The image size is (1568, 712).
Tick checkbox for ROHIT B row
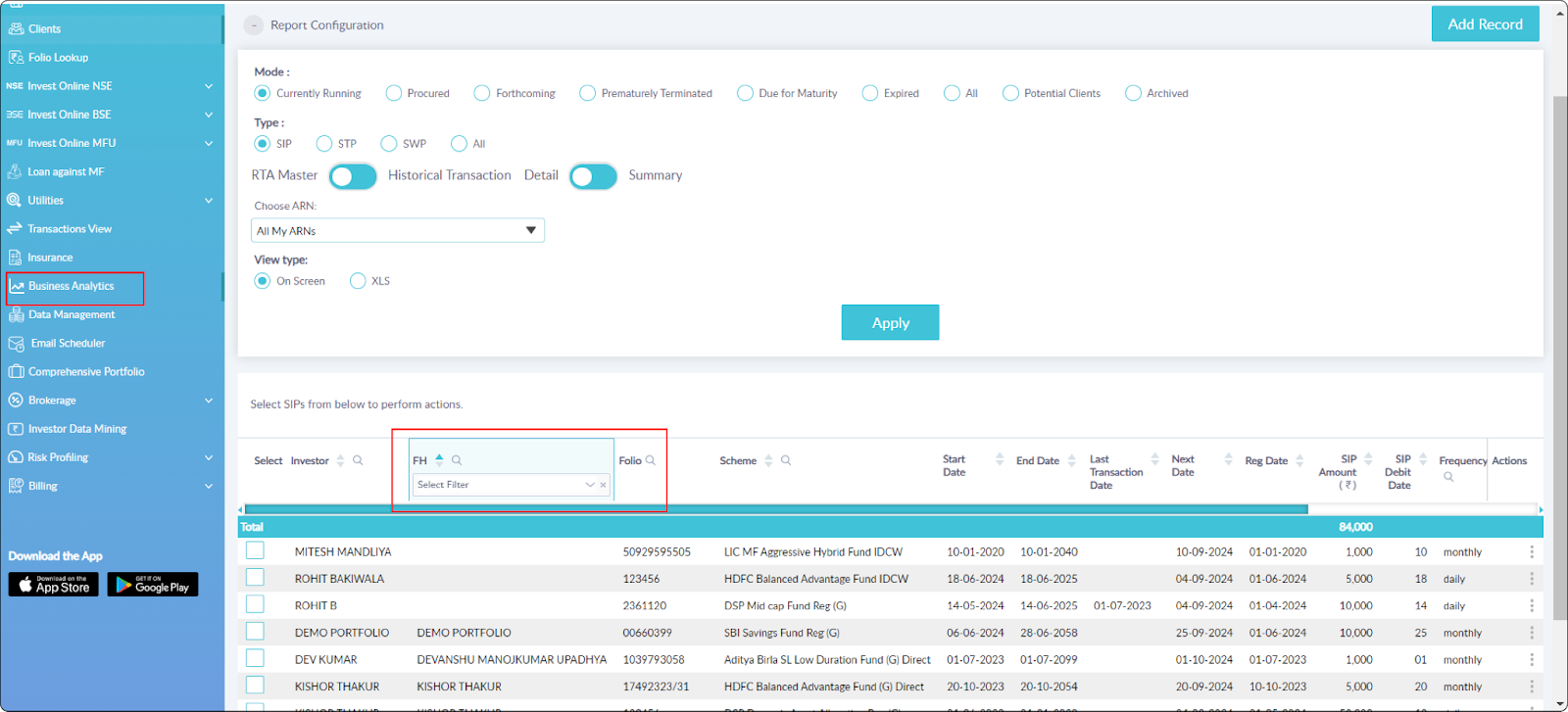[x=255, y=604]
